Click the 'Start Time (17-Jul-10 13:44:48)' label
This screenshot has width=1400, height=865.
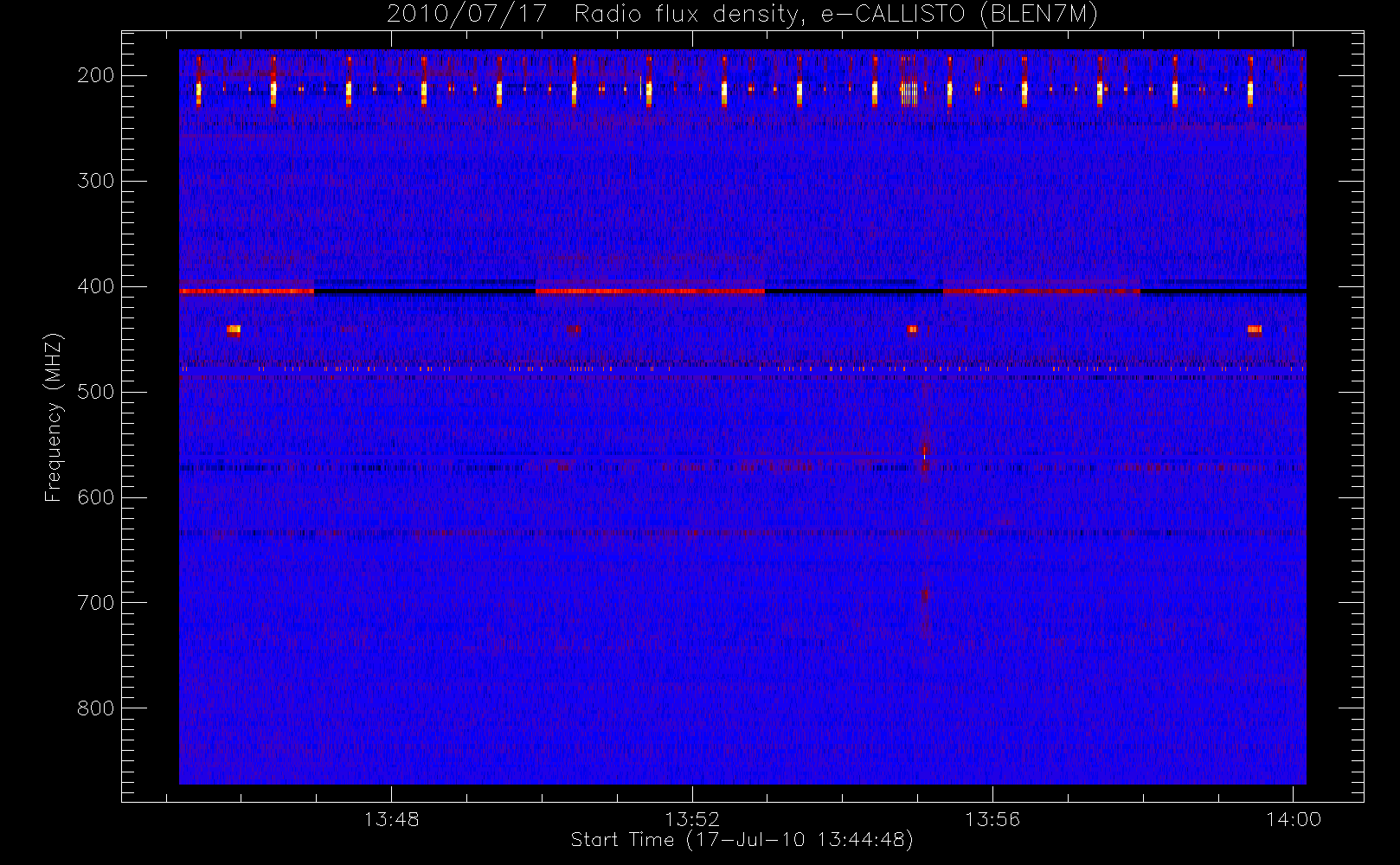point(742,839)
